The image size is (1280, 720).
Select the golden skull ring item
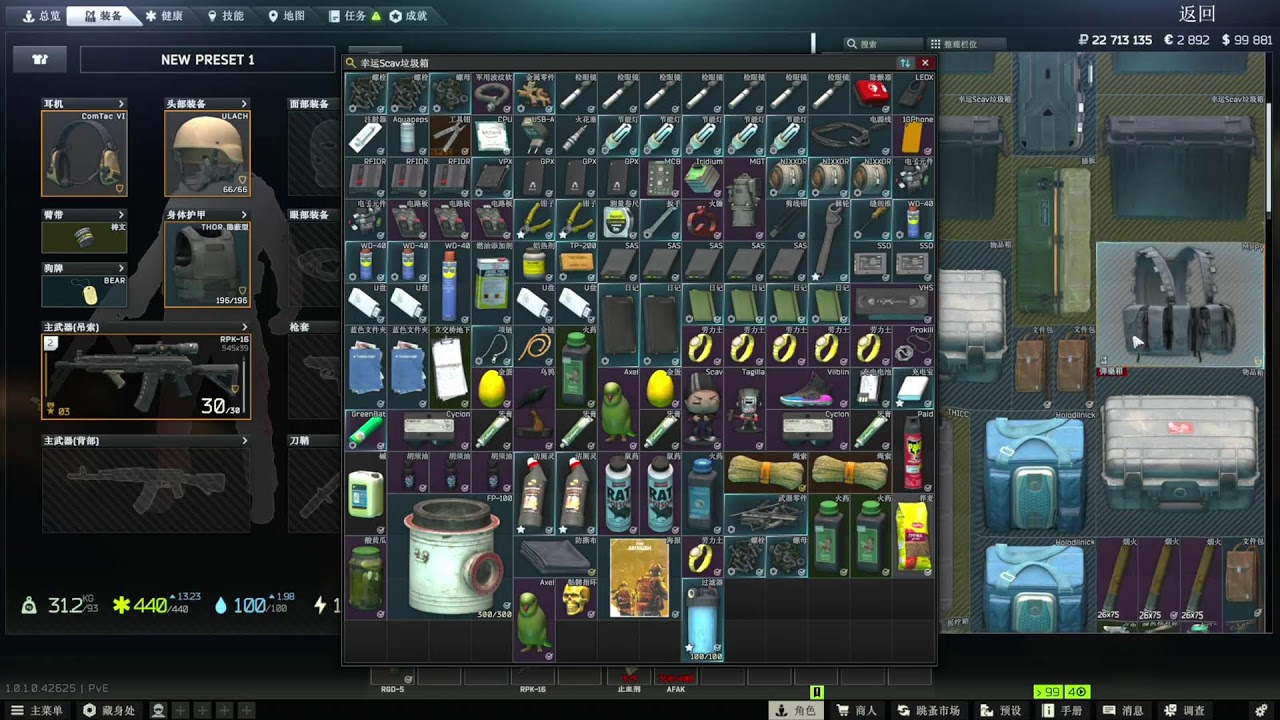[576, 598]
